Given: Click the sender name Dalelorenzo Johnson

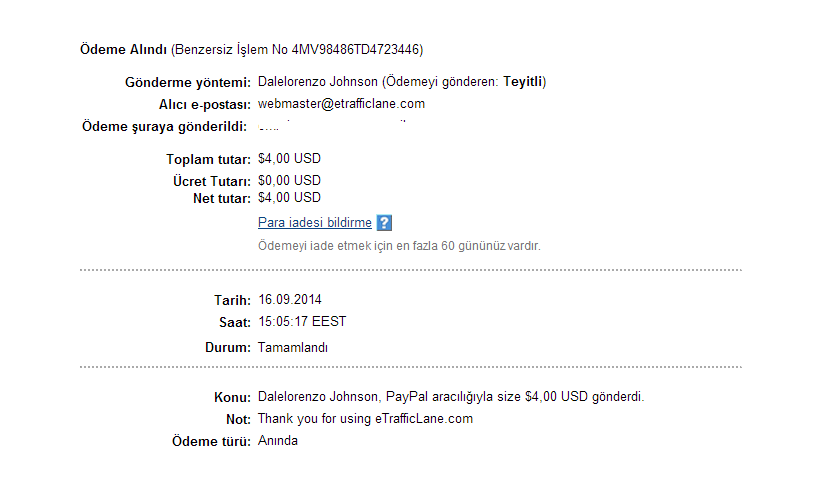Looking at the screenshot, I should (x=318, y=82).
